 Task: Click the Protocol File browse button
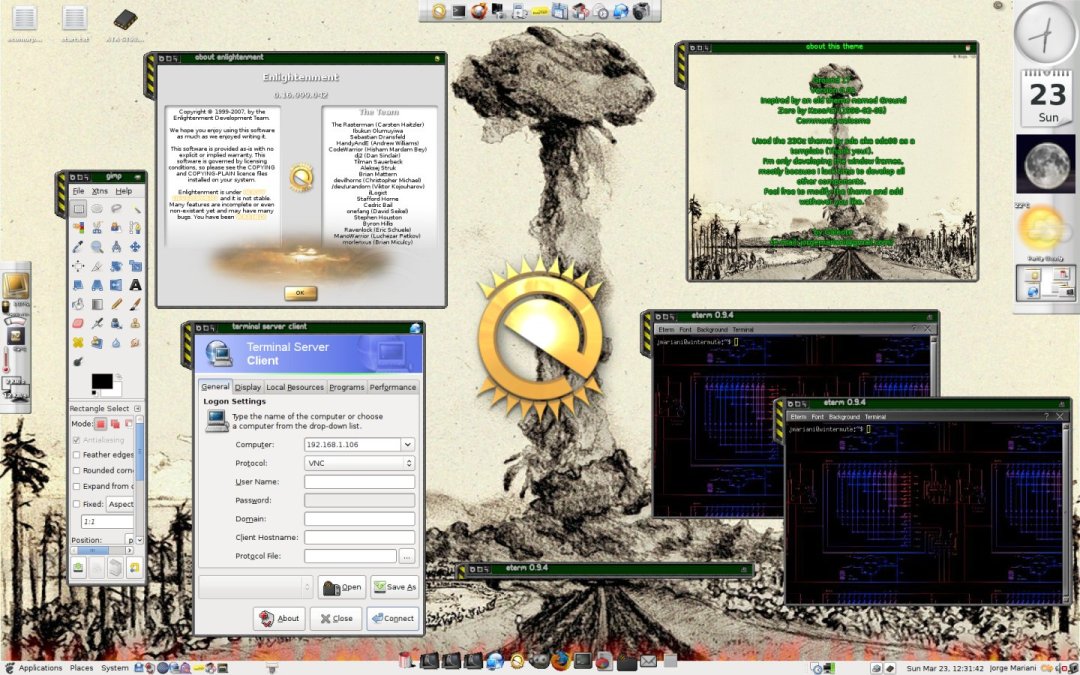(406, 556)
